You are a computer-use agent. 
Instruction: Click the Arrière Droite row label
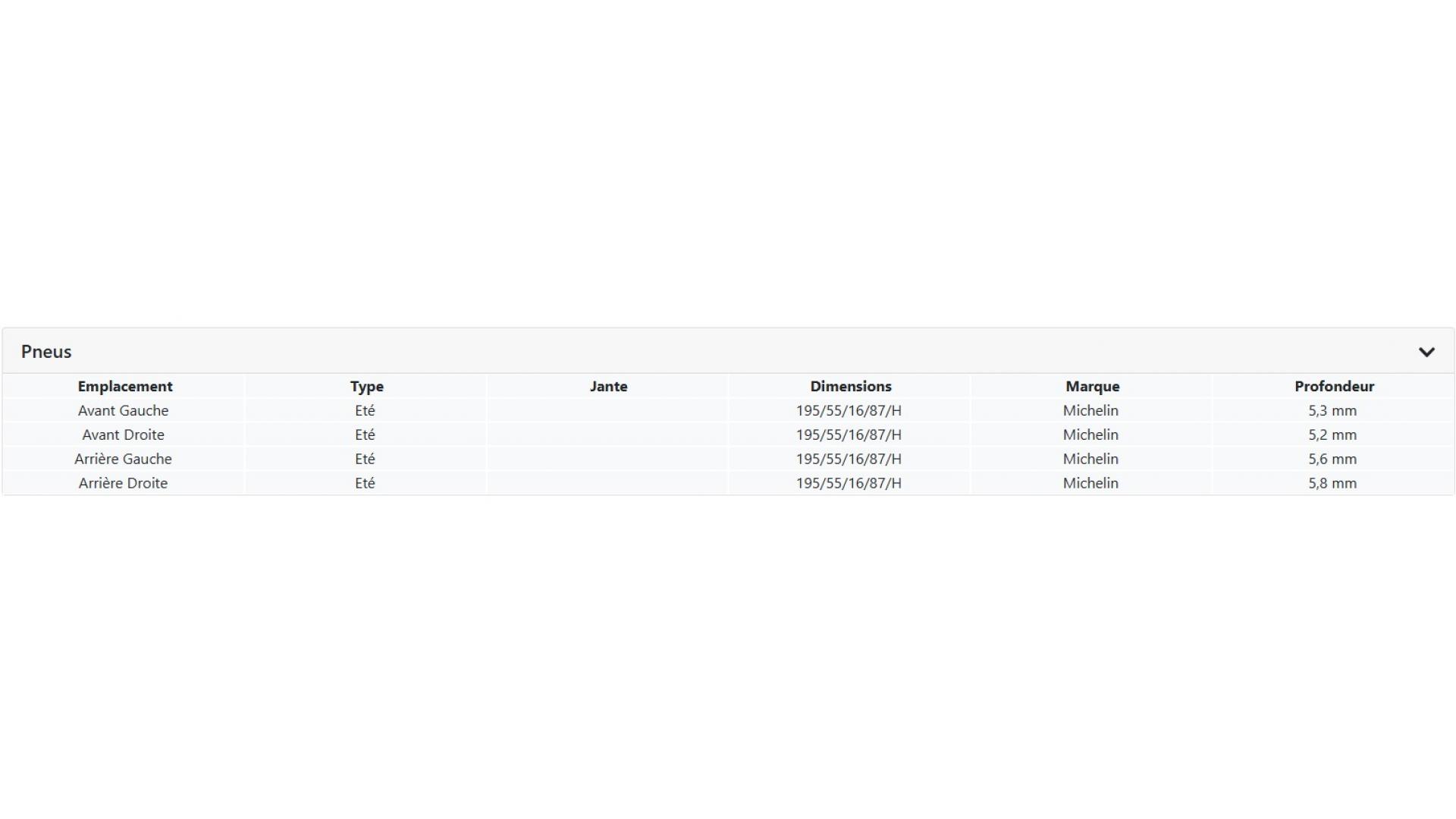pyautogui.click(x=123, y=484)
